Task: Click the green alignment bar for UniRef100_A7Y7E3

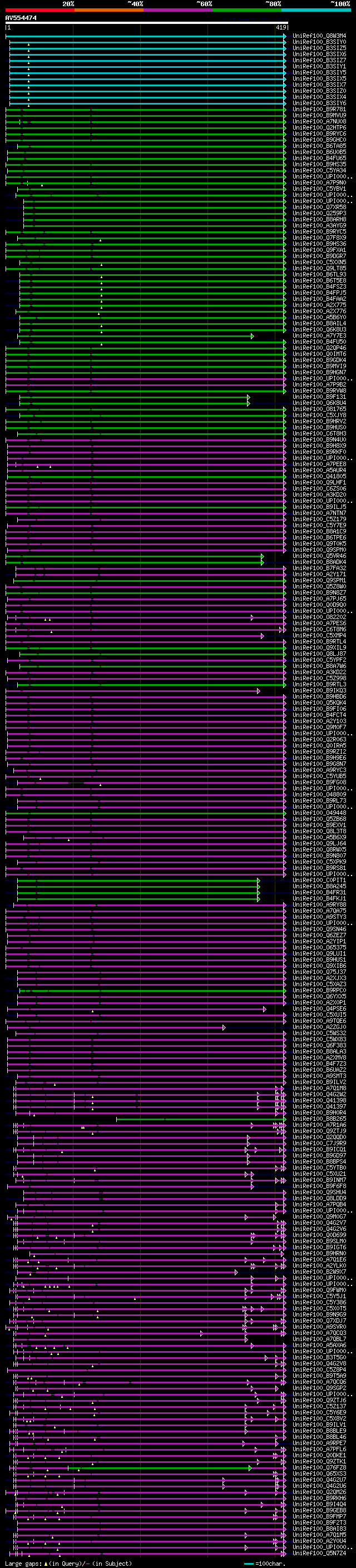Action: (135, 336)
